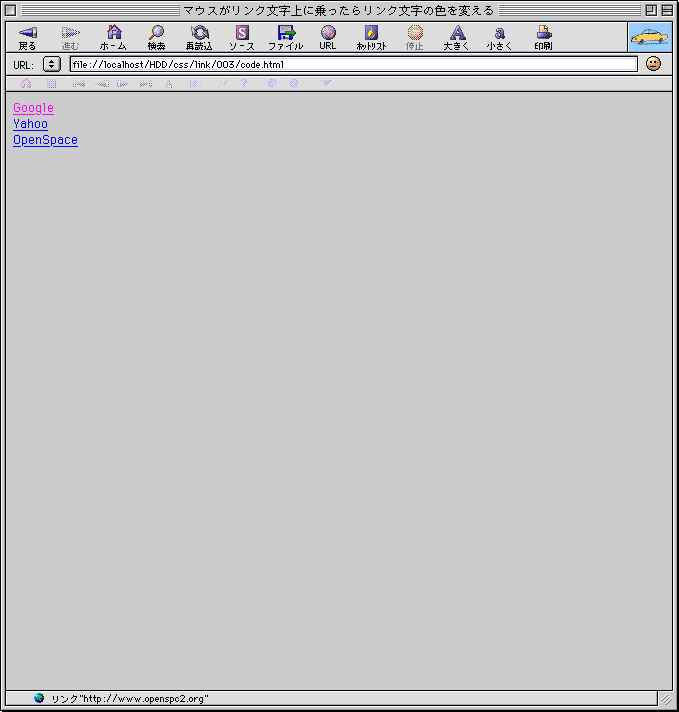Viewport: 679px width, 712px height.
Task: Open the Hotlist (ホットリスト) button
Action: pyautogui.click(x=371, y=38)
